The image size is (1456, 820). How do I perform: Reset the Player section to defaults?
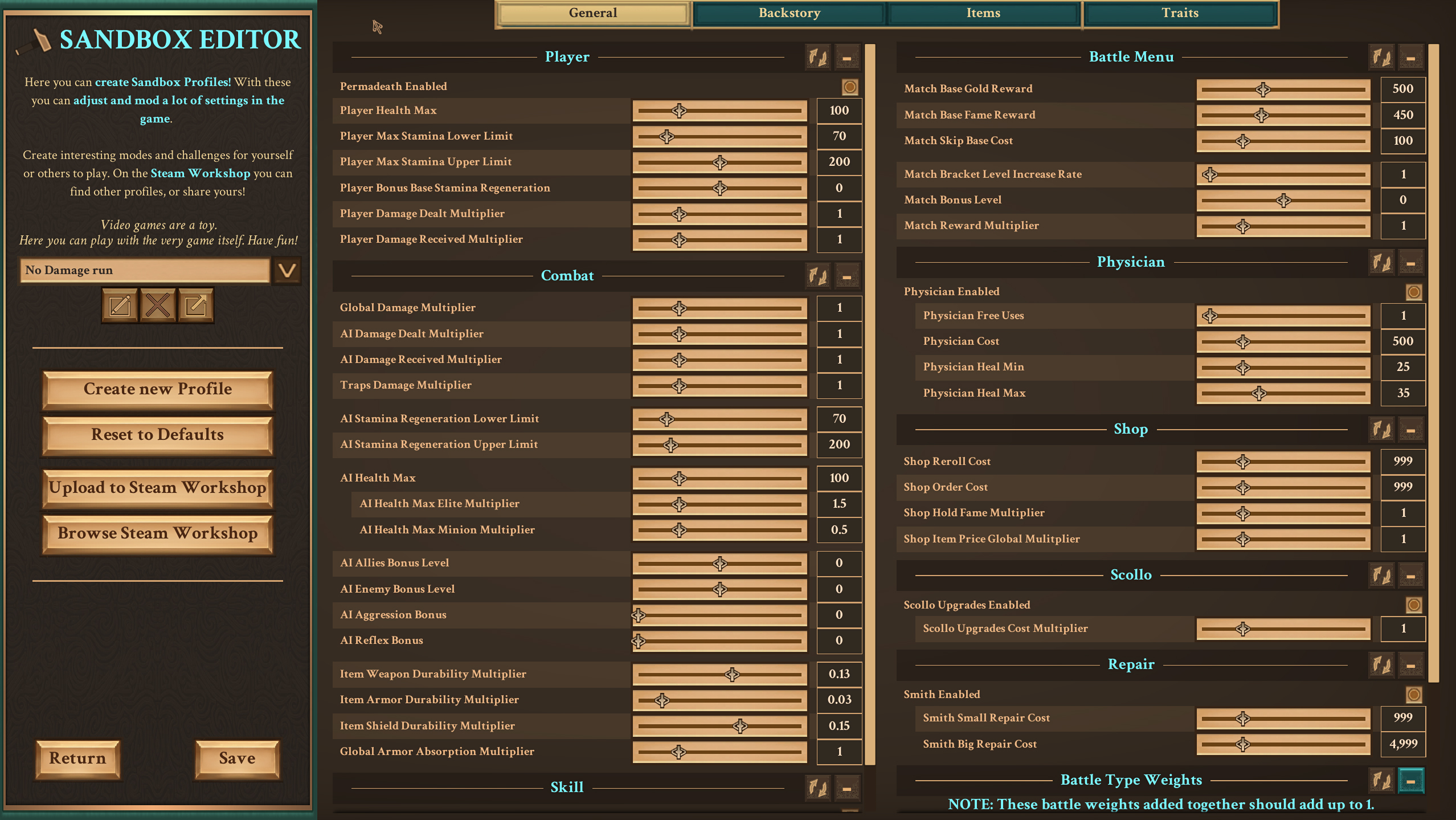click(x=818, y=58)
